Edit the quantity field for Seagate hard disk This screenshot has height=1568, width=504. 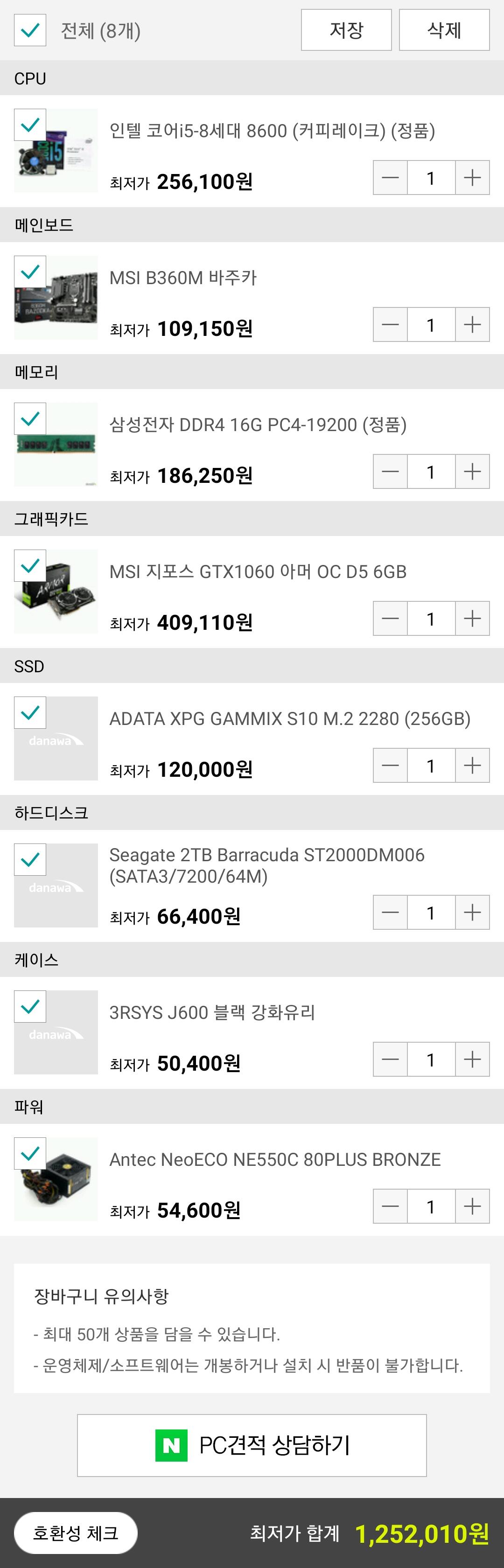pos(431,913)
